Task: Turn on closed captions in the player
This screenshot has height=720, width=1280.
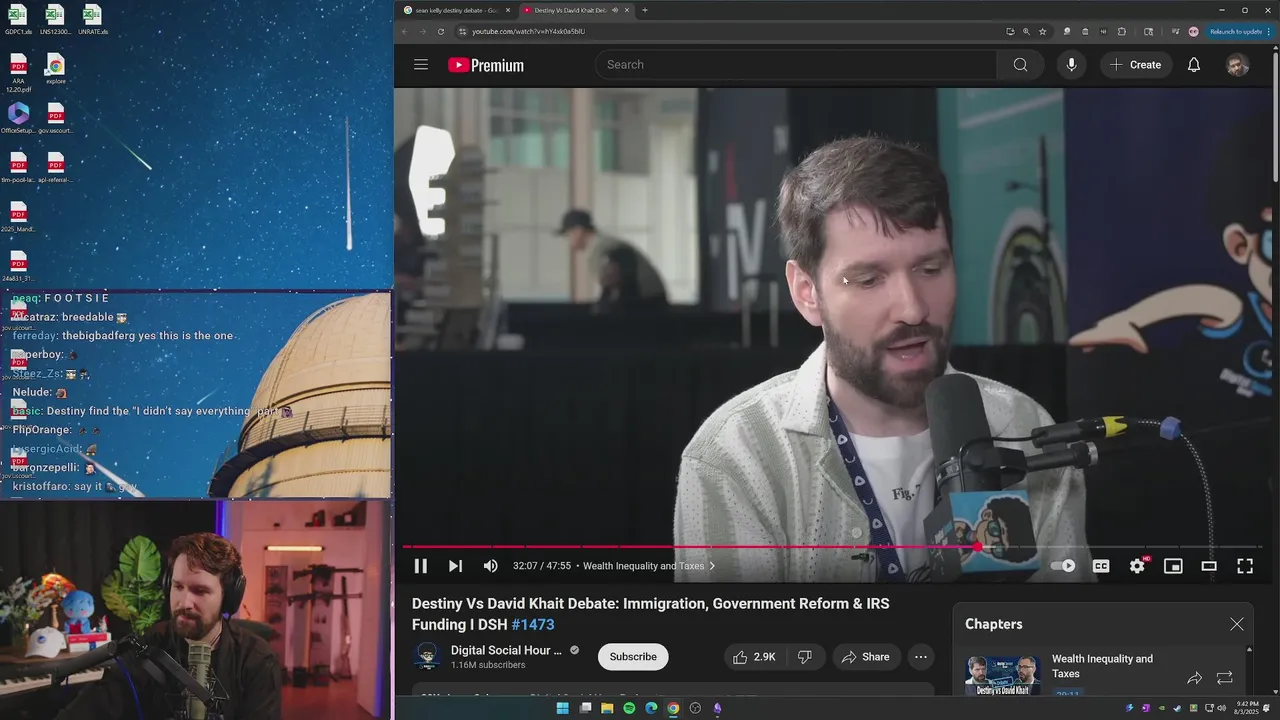Action: pos(1101,566)
